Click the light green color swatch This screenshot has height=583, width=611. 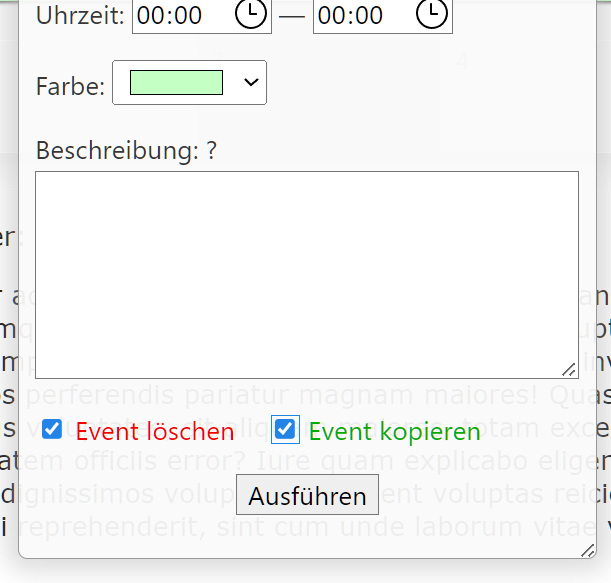176,83
